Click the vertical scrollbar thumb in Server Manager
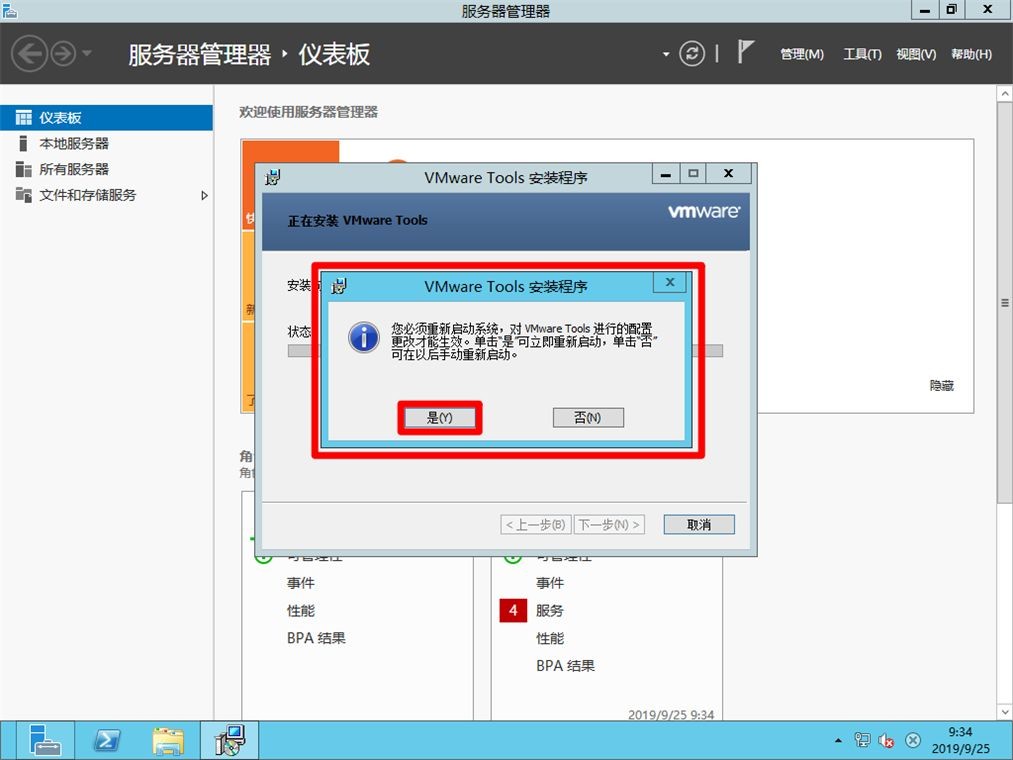 1005,302
